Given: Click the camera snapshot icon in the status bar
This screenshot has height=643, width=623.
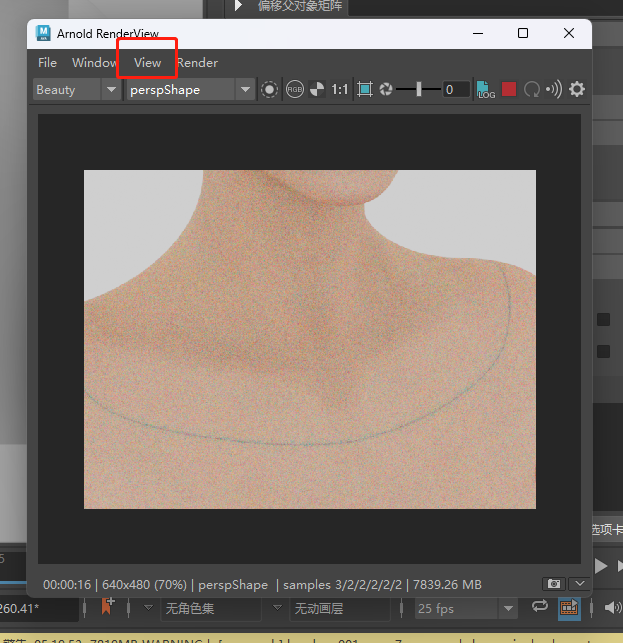Looking at the screenshot, I should pyautogui.click(x=554, y=584).
